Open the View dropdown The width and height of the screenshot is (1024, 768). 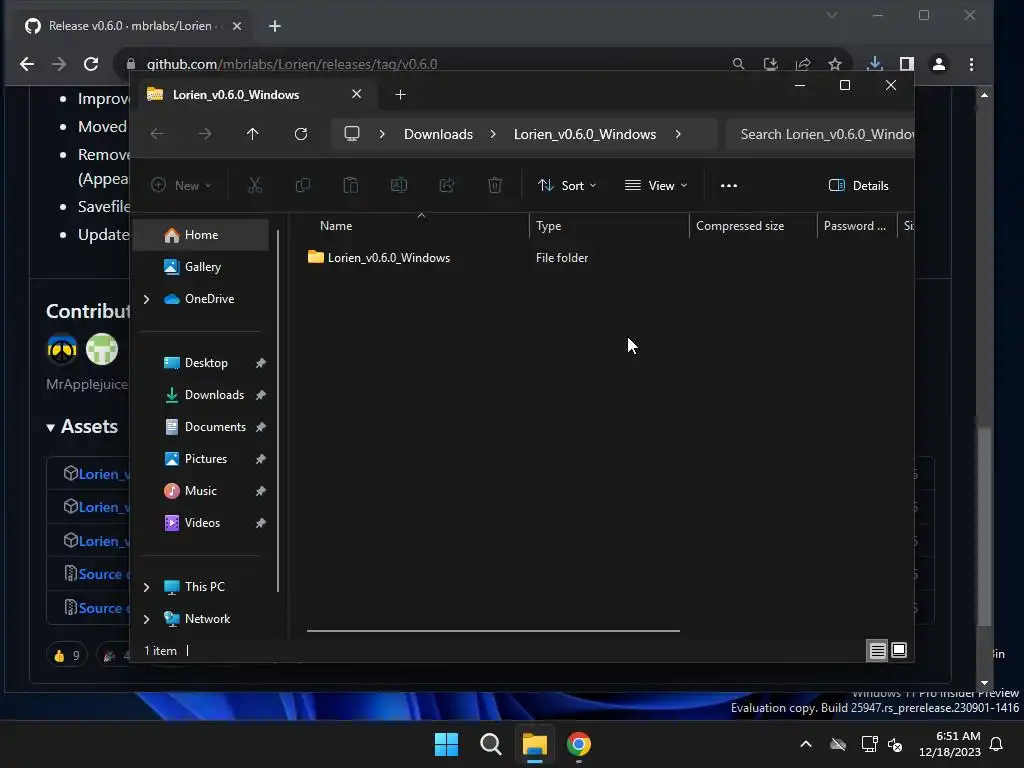[656, 185]
